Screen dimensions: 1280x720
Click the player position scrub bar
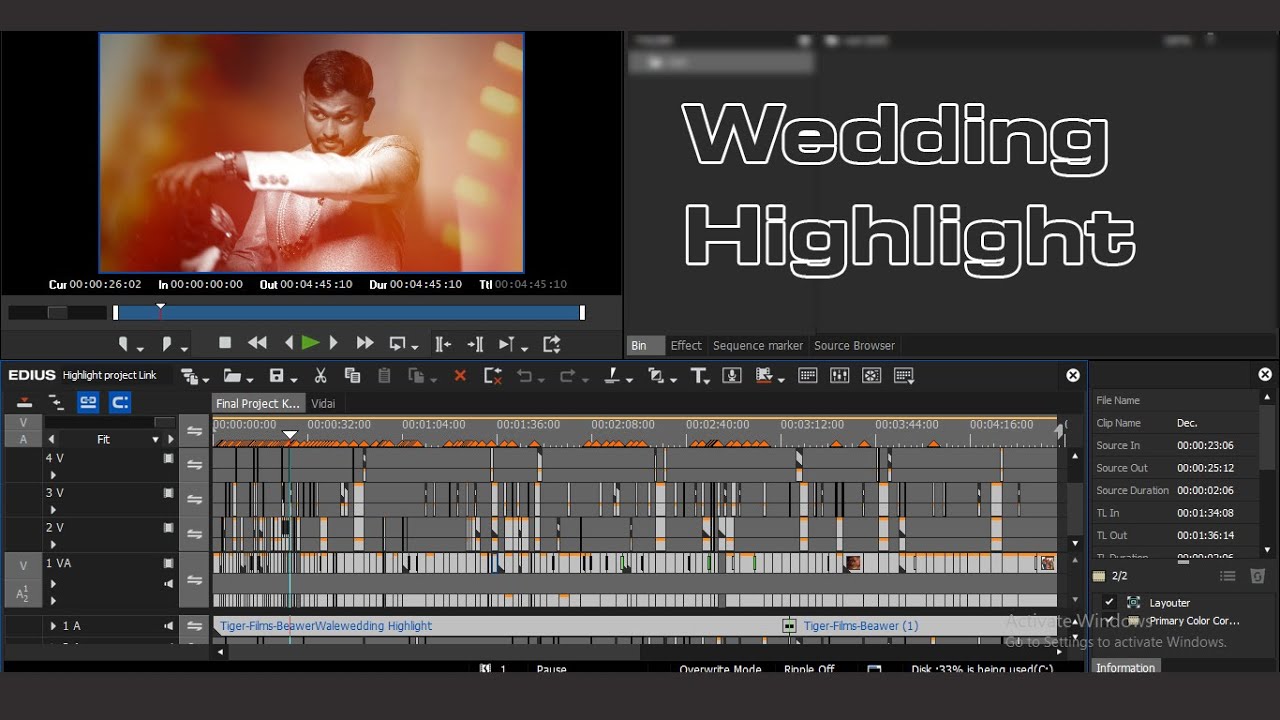pos(349,313)
